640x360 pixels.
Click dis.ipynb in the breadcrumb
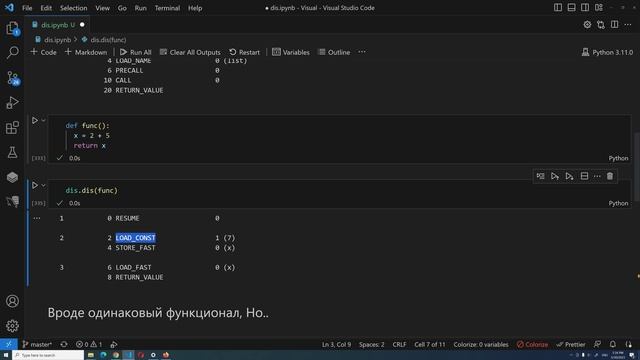[x=58, y=40]
